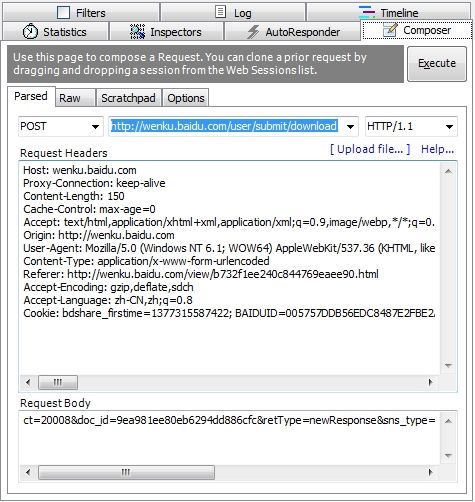Click the Origin header line
The width and height of the screenshot is (475, 502).
tap(99, 235)
